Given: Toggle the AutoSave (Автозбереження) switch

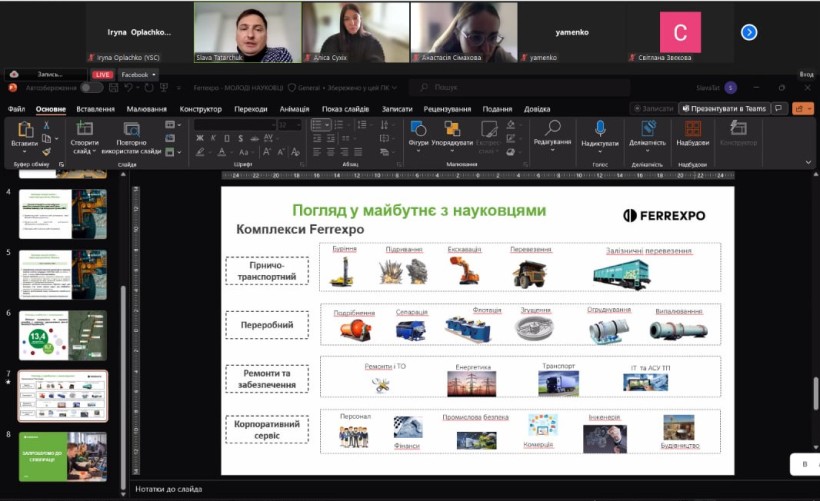Looking at the screenshot, I should 91,88.
